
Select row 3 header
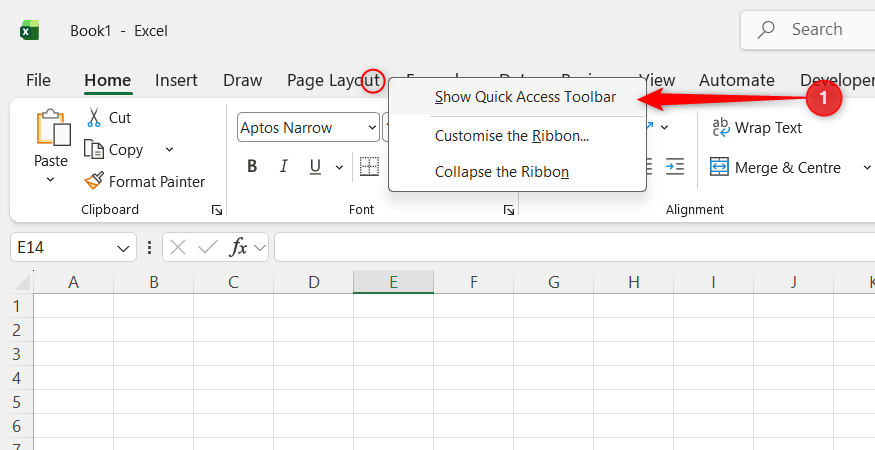tap(17, 354)
